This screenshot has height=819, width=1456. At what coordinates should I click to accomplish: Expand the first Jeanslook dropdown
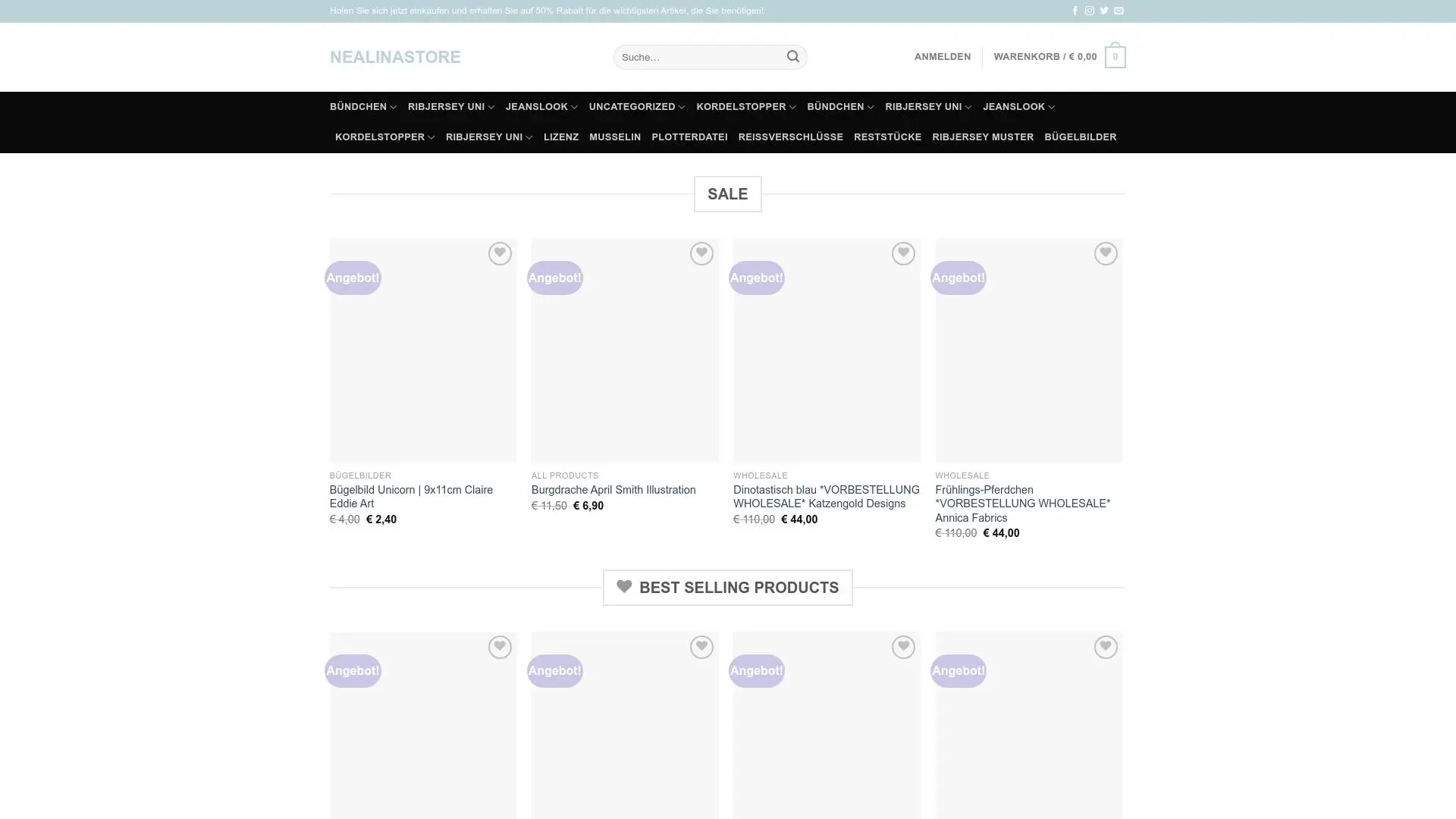click(x=574, y=108)
